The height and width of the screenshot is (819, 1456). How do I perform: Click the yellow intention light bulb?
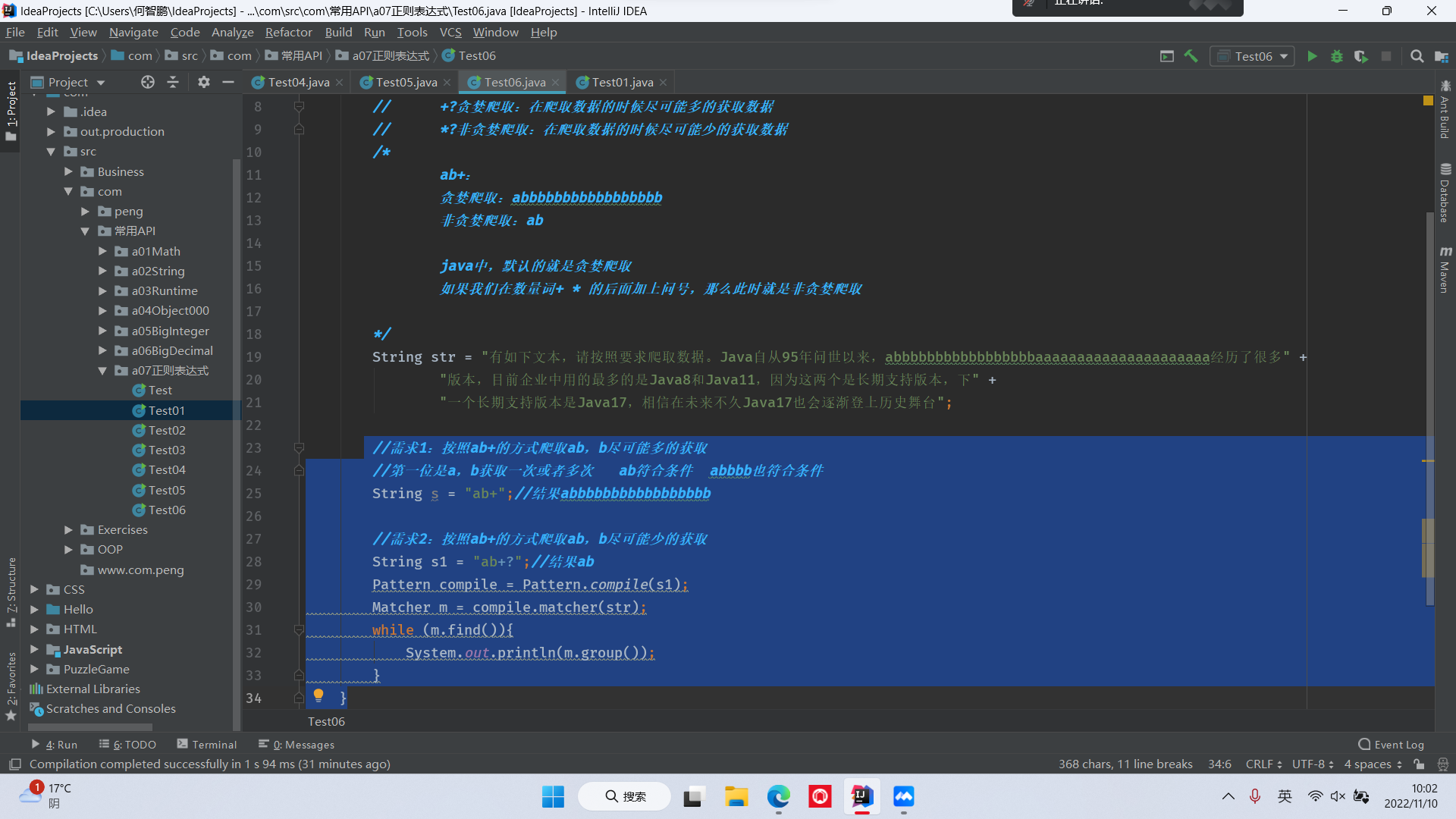click(318, 695)
